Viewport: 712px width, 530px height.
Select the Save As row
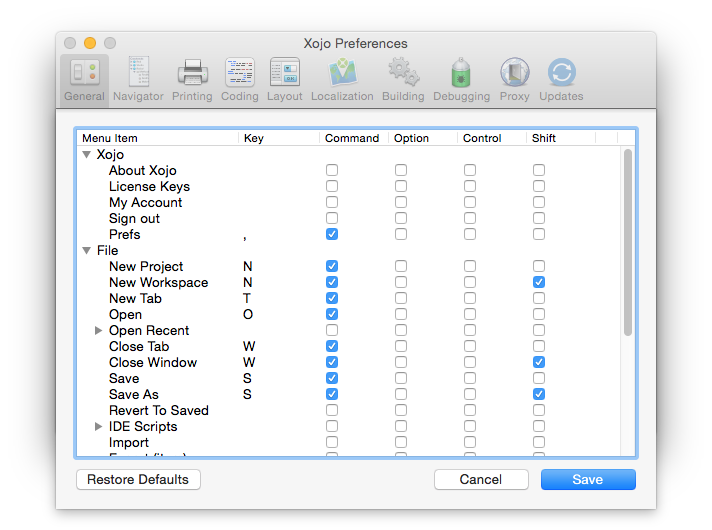(348, 394)
